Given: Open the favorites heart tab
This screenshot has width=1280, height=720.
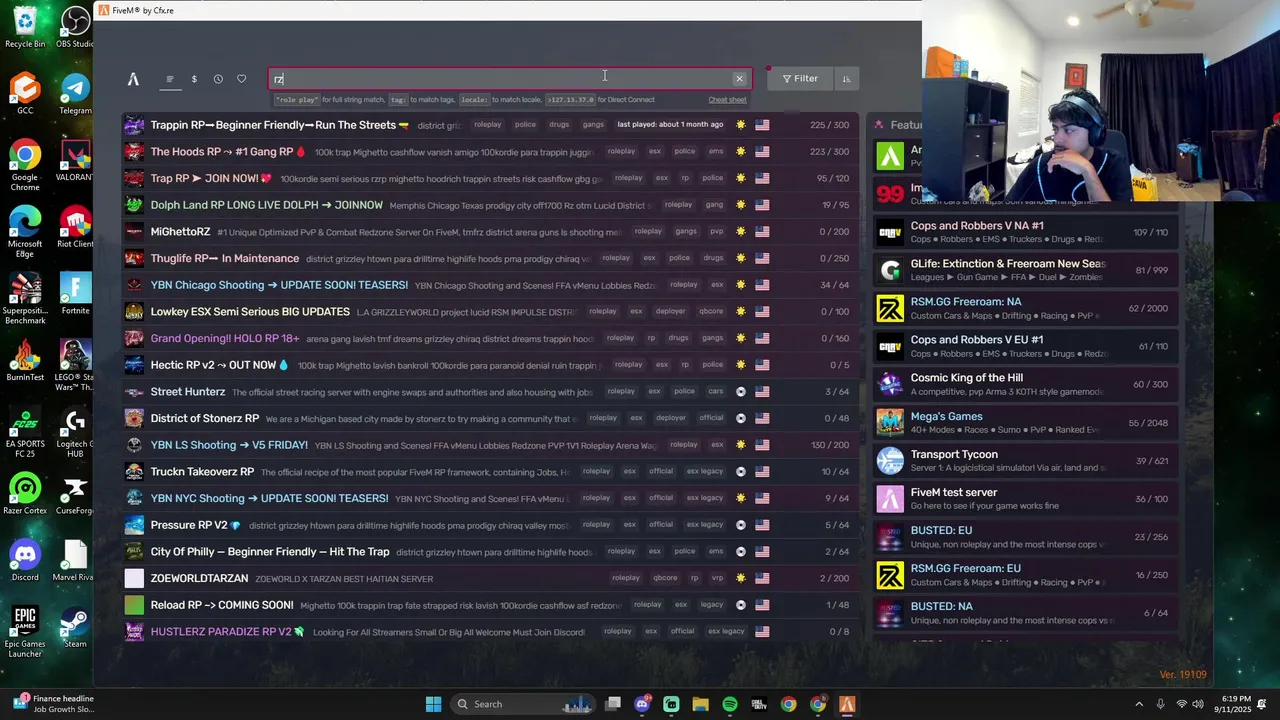Looking at the screenshot, I should tap(241, 79).
